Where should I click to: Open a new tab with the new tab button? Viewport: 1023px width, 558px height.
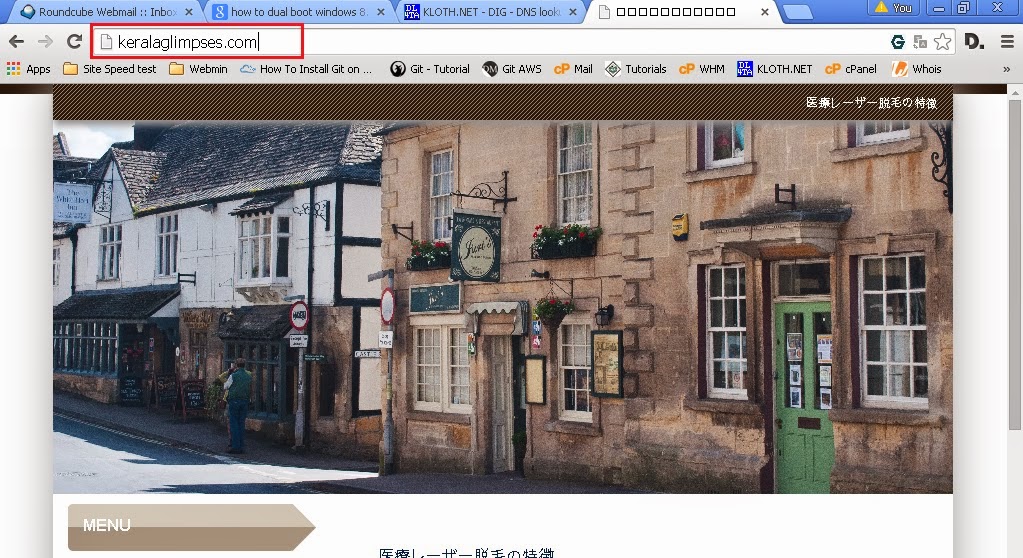pyautogui.click(x=797, y=12)
